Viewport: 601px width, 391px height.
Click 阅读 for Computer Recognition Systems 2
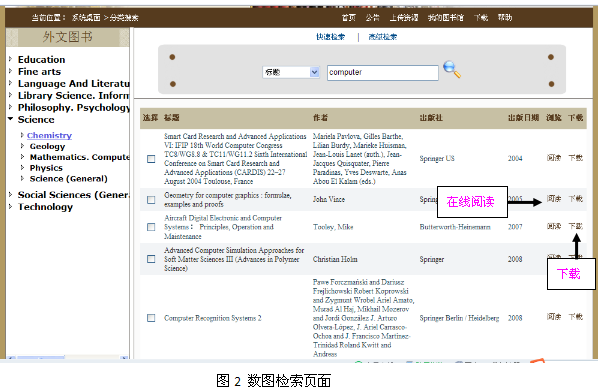(x=554, y=317)
